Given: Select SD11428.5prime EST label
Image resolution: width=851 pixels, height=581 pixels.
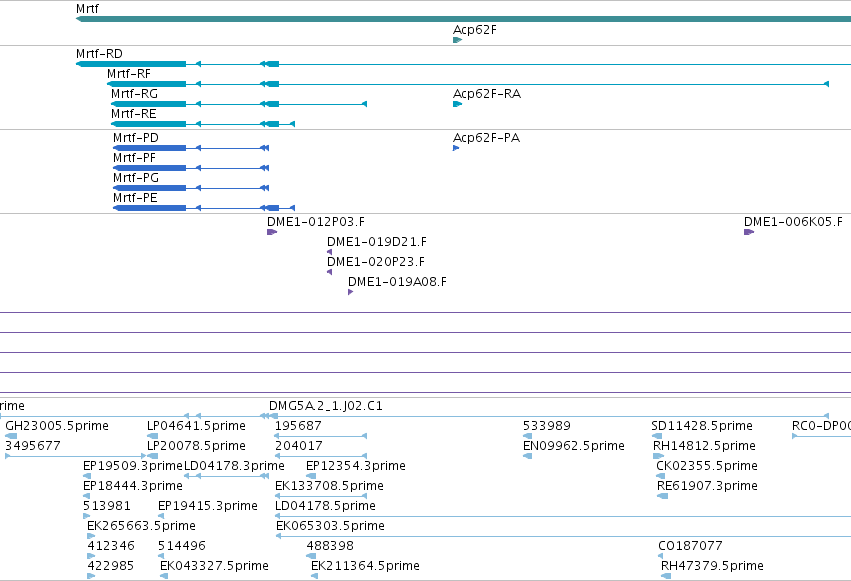Looking at the screenshot, I should pyautogui.click(x=702, y=426).
